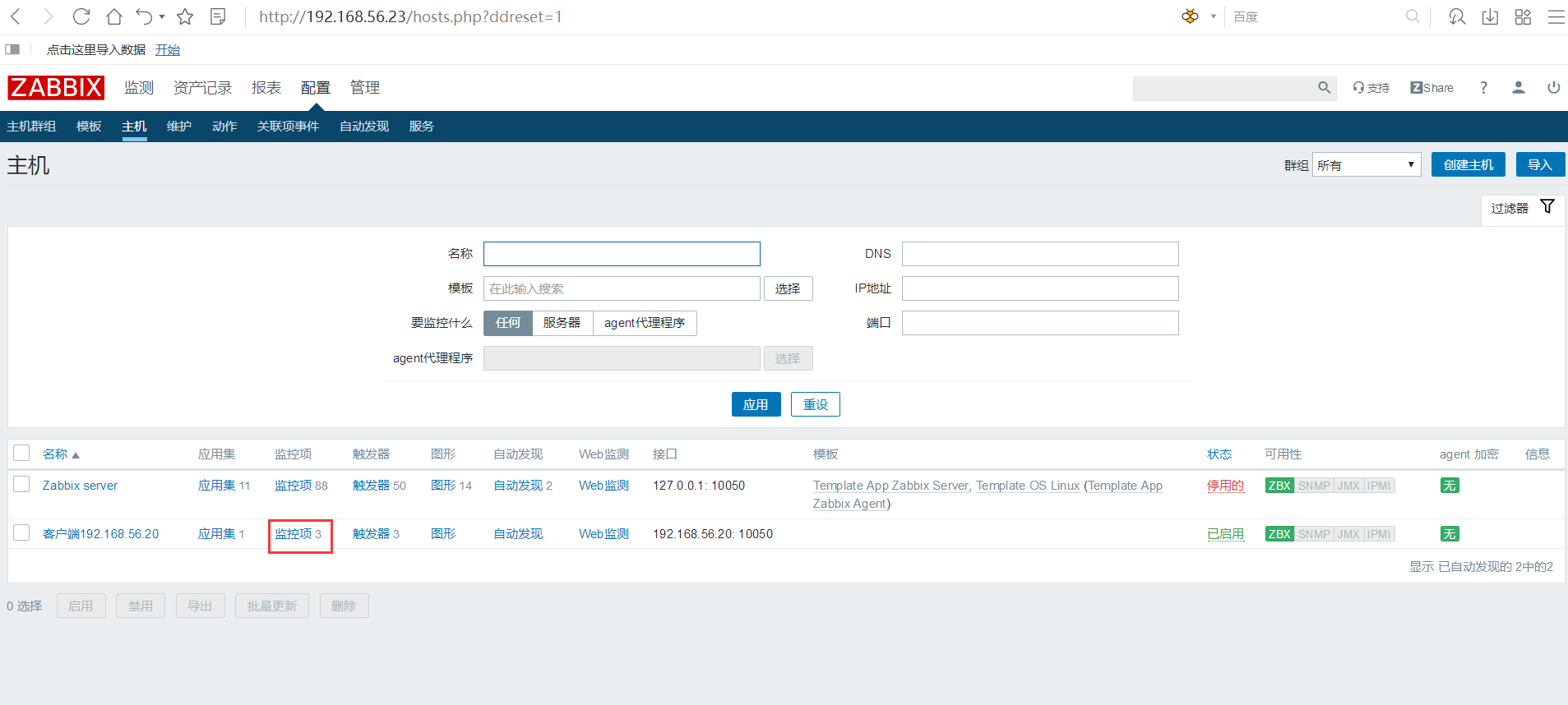Viewport: 1568px width, 705px height.
Task: Click the ZBX availability badge for 客户端192.168.56.20
Action: pyautogui.click(x=1279, y=534)
